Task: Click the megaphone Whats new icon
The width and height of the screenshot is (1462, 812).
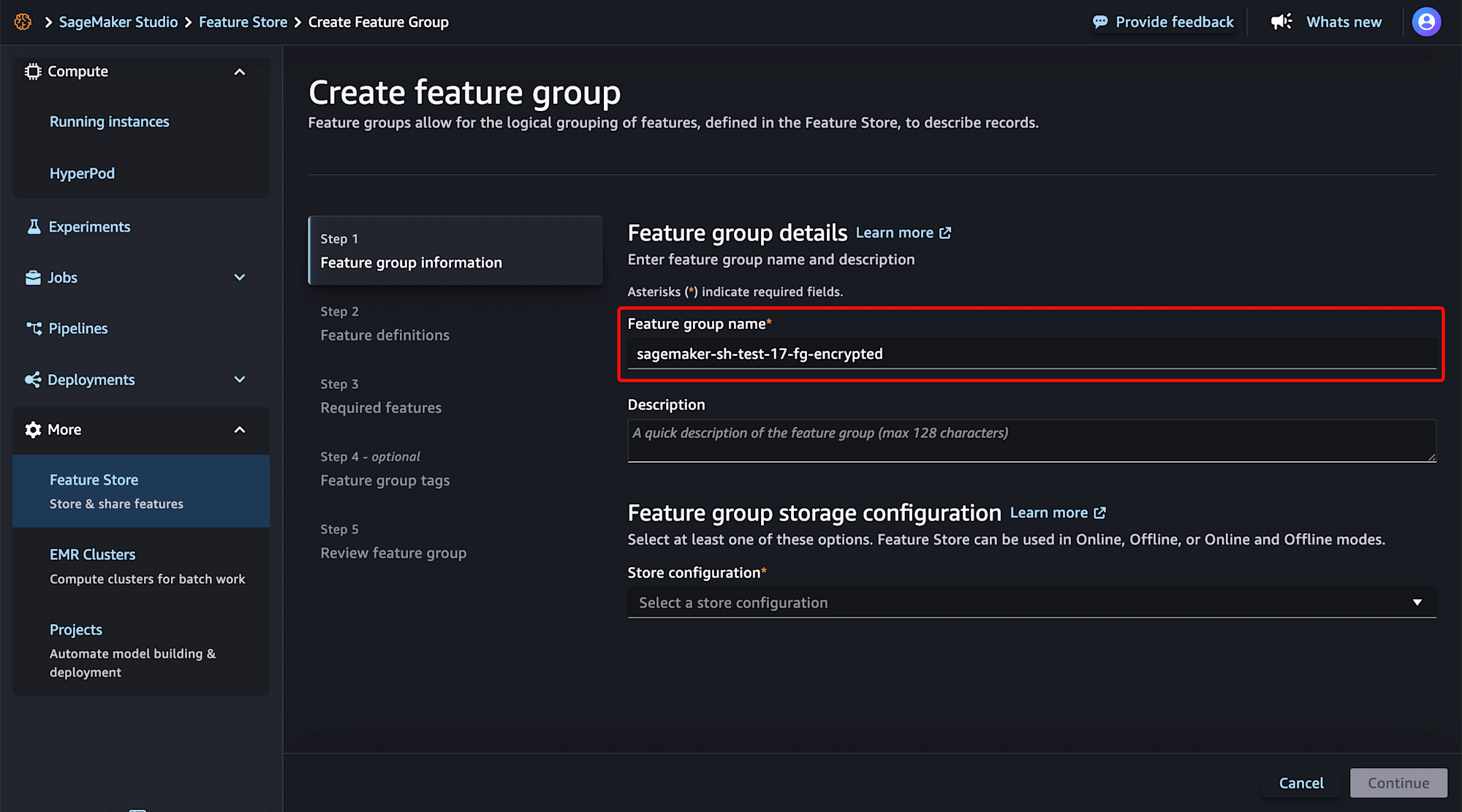Action: coord(1281,22)
